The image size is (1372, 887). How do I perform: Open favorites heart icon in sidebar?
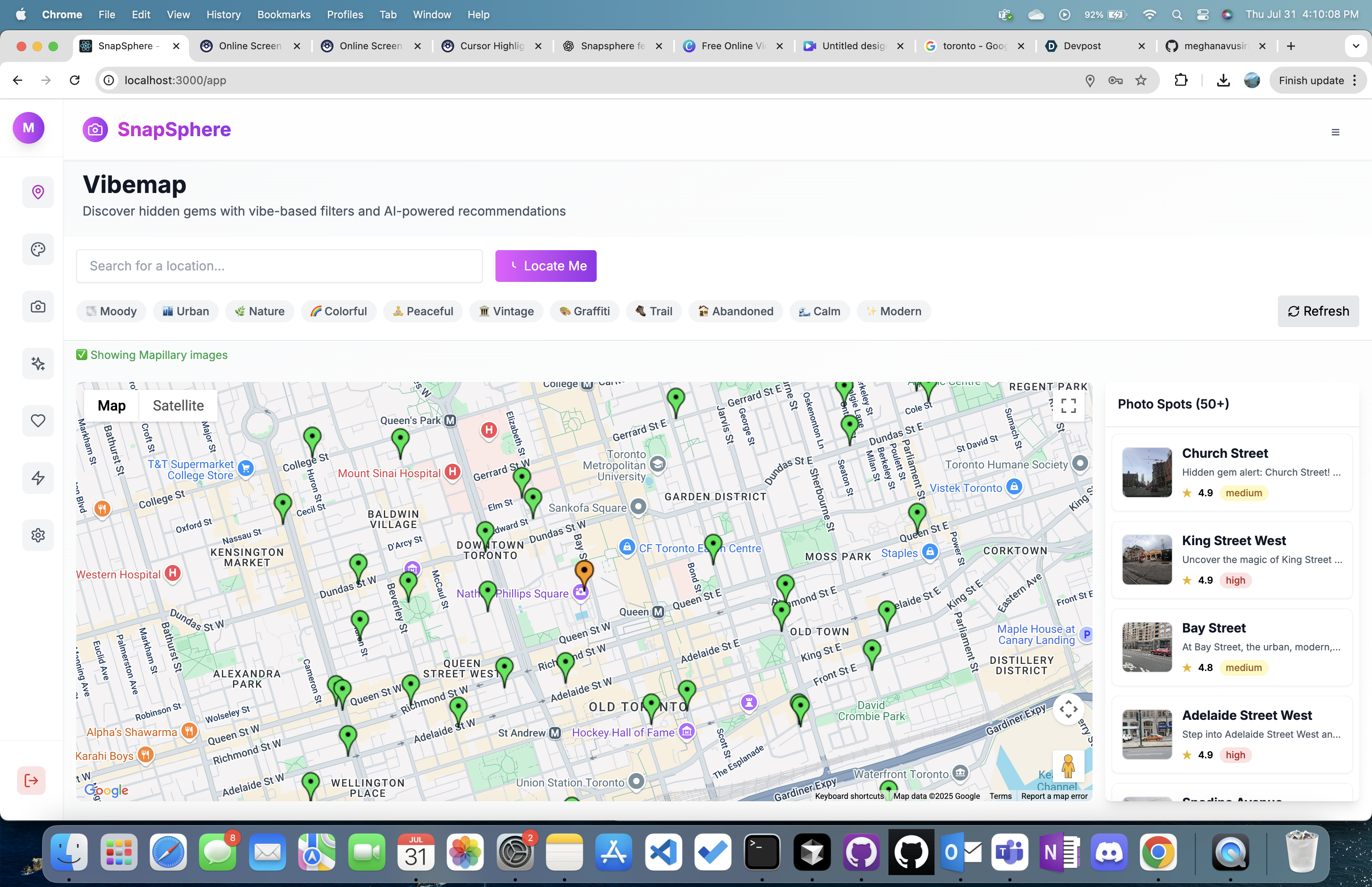pos(38,420)
